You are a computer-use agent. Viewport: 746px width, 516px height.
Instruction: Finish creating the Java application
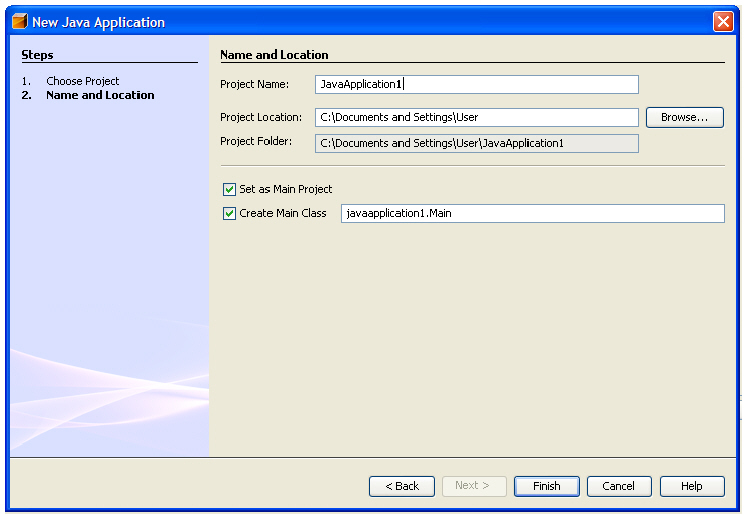[547, 487]
